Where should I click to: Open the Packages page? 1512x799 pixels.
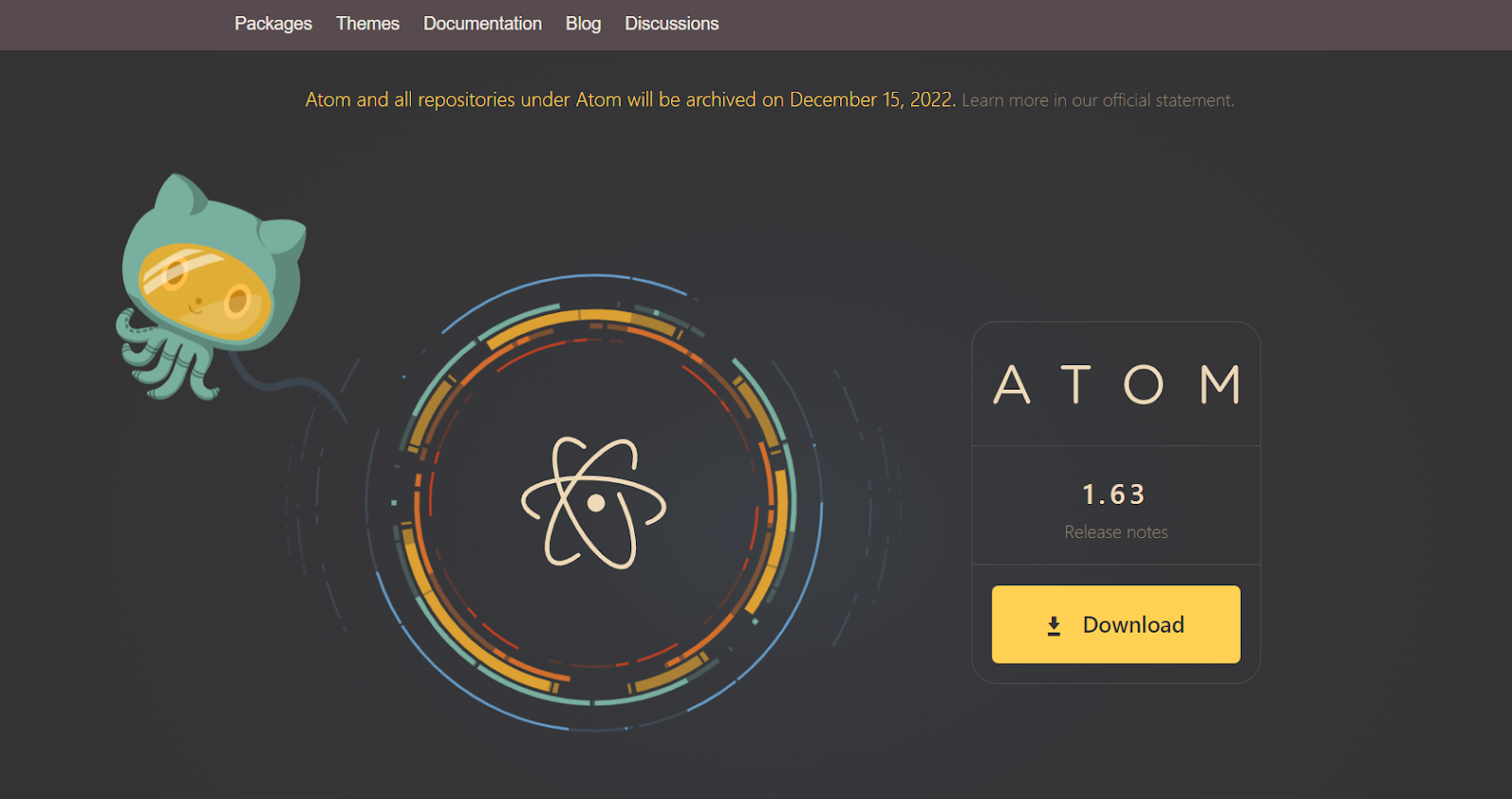coord(273,24)
